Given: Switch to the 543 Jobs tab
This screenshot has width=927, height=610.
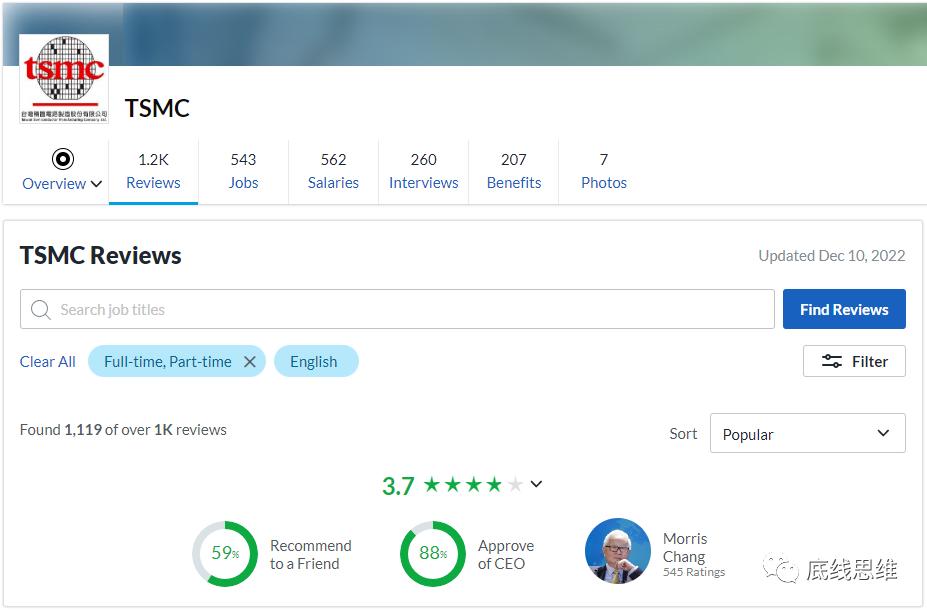Looking at the screenshot, I should pyautogui.click(x=244, y=171).
